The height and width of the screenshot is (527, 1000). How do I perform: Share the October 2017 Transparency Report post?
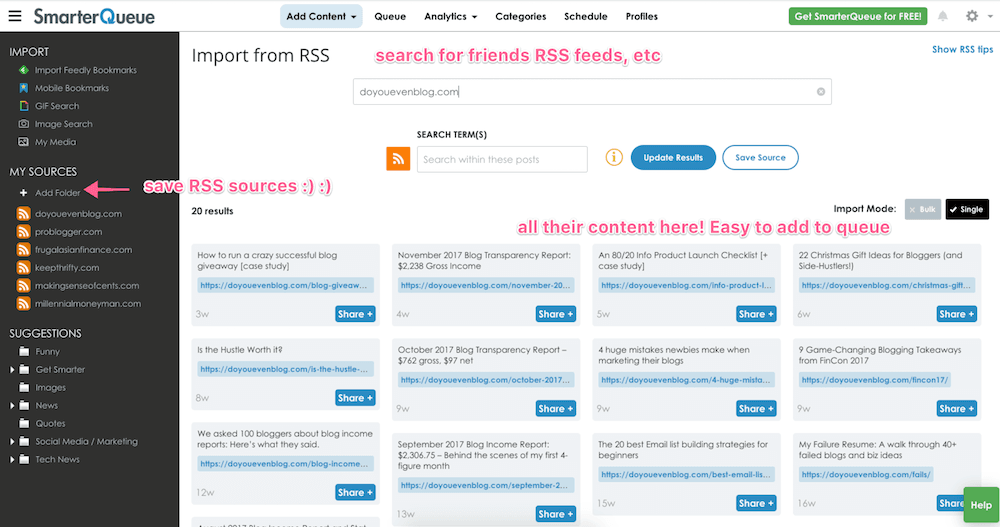coord(555,408)
